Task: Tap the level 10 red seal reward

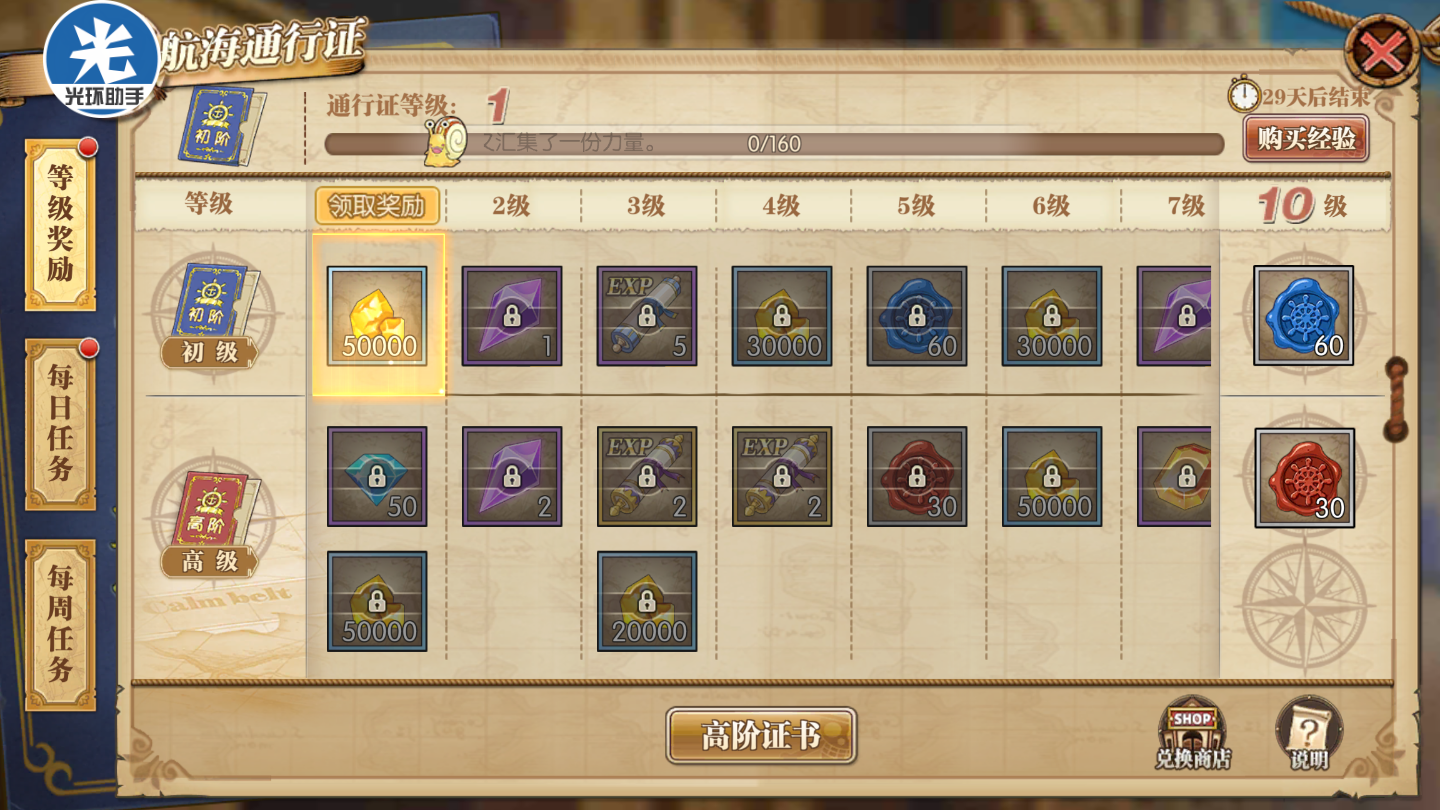Action: tap(1305, 478)
